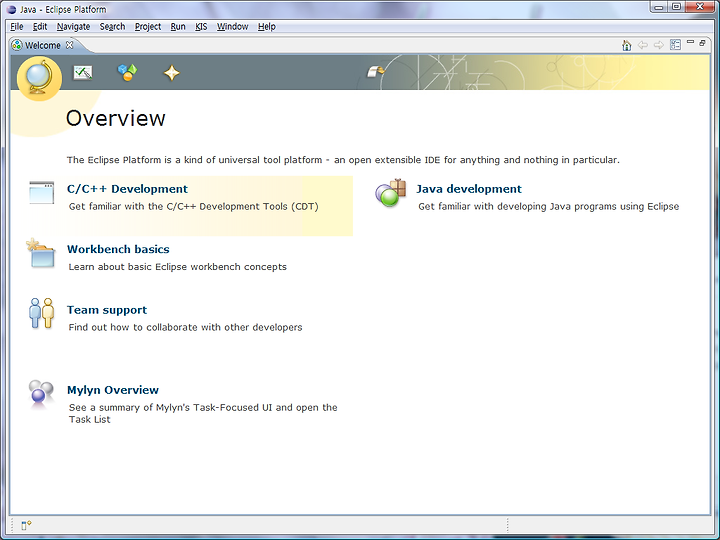Open the Workbench basics link
Screen dimensions: 720x540
click(118, 249)
